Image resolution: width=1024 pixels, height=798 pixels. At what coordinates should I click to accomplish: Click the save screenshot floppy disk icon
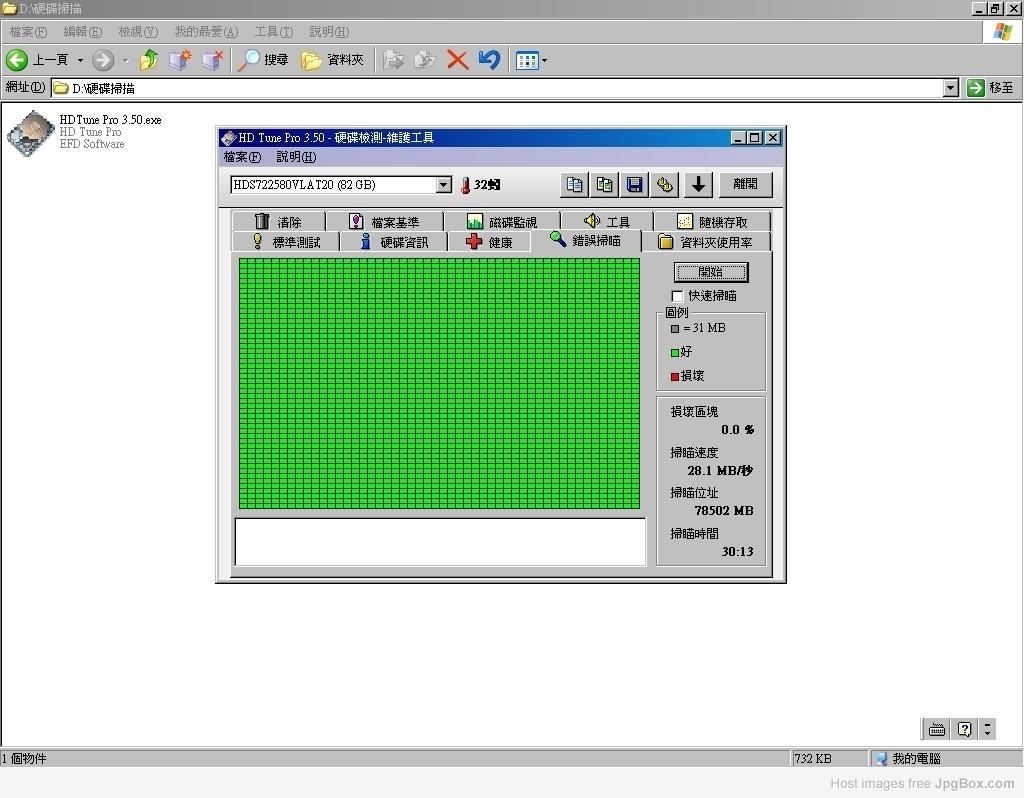tap(634, 184)
